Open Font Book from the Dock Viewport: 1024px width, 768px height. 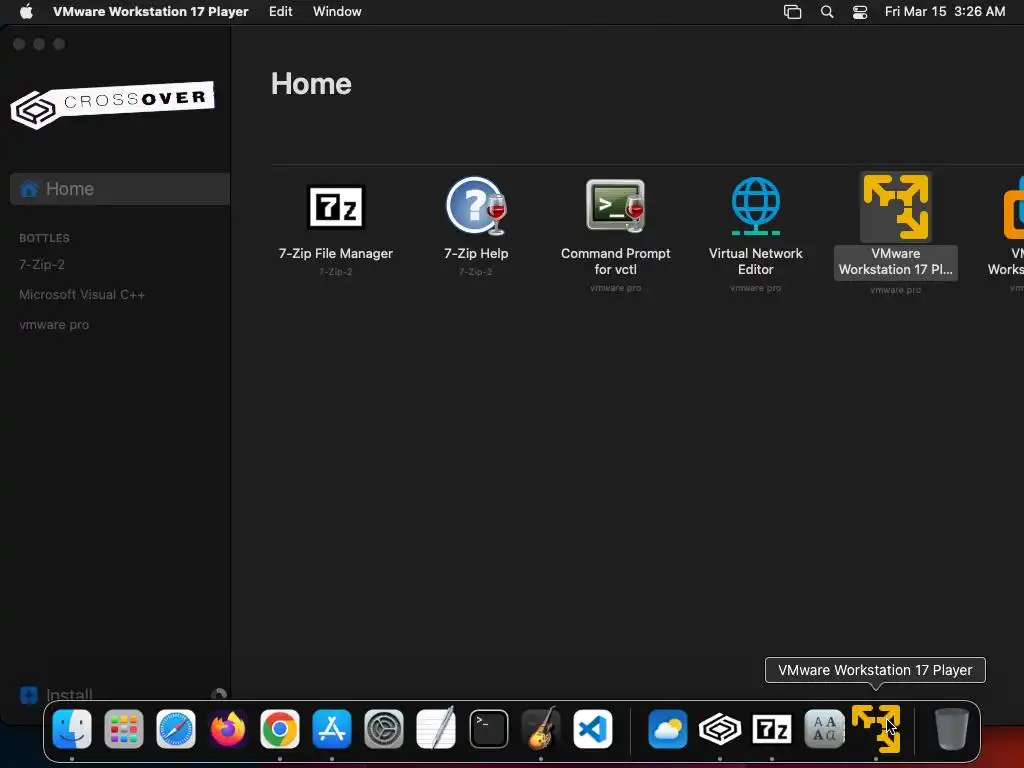pyautogui.click(x=824, y=729)
